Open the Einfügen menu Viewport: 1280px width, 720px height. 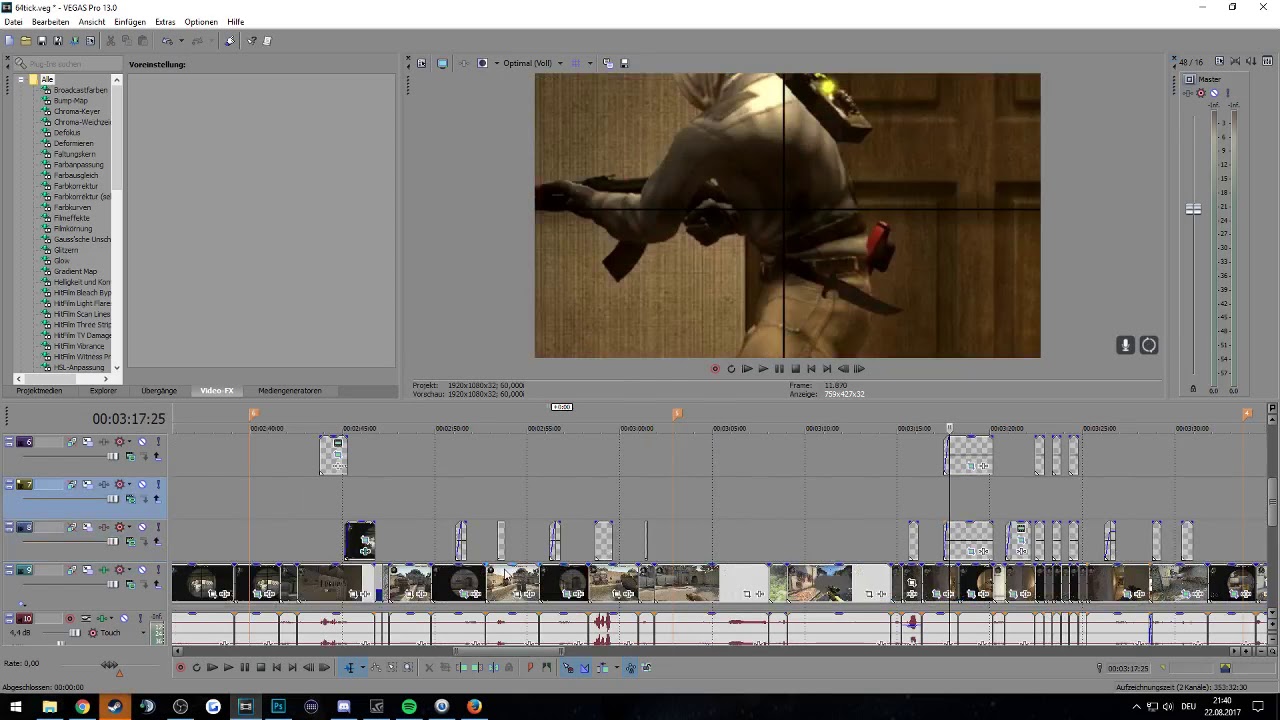point(130,22)
